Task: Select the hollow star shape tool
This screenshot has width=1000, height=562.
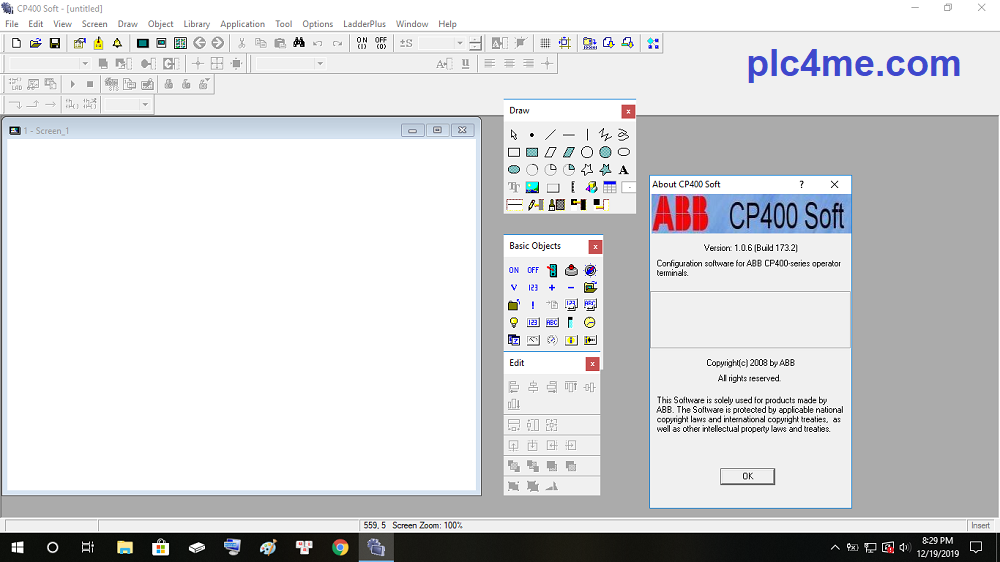Action: (587, 170)
